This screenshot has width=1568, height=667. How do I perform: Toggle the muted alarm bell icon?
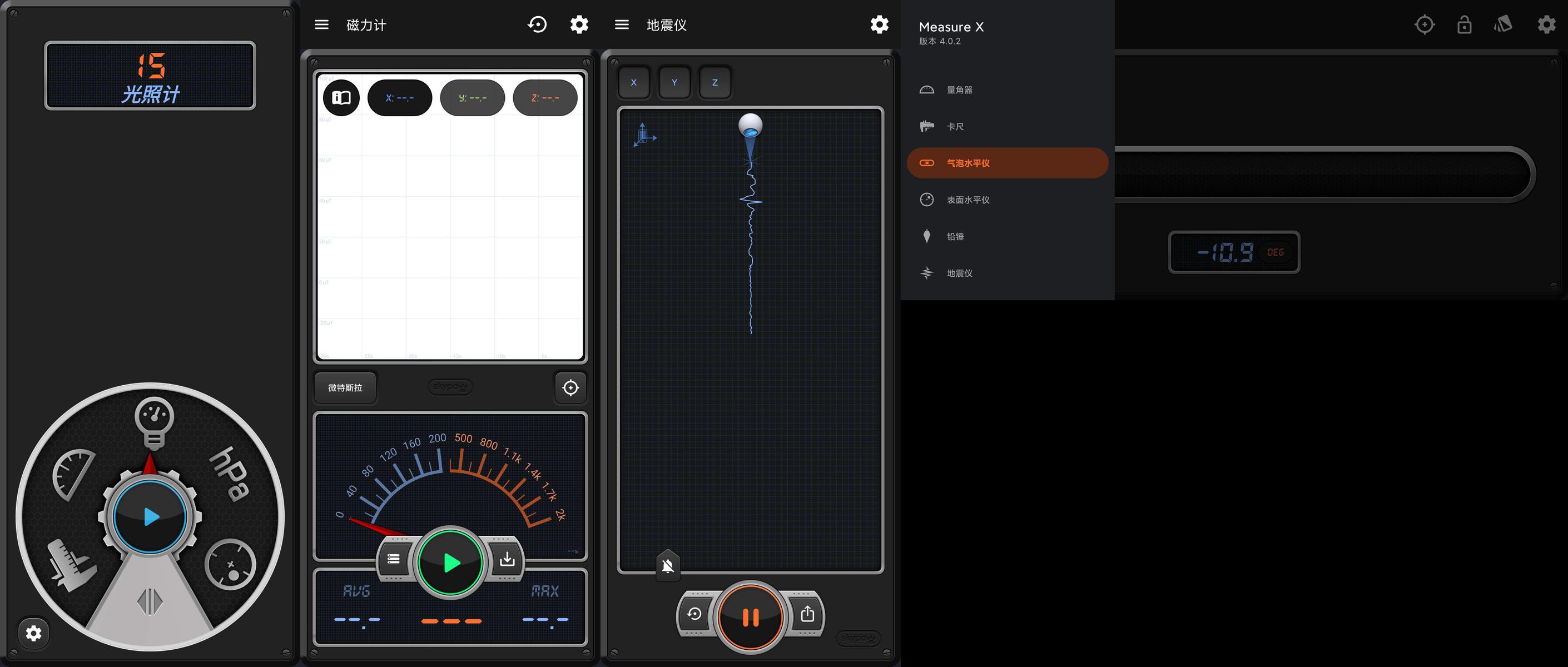point(668,566)
